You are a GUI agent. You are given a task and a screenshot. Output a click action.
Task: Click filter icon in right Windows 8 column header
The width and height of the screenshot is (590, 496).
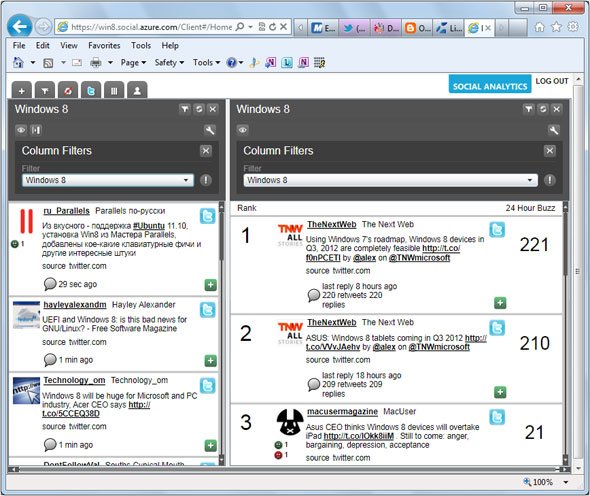[x=528, y=109]
